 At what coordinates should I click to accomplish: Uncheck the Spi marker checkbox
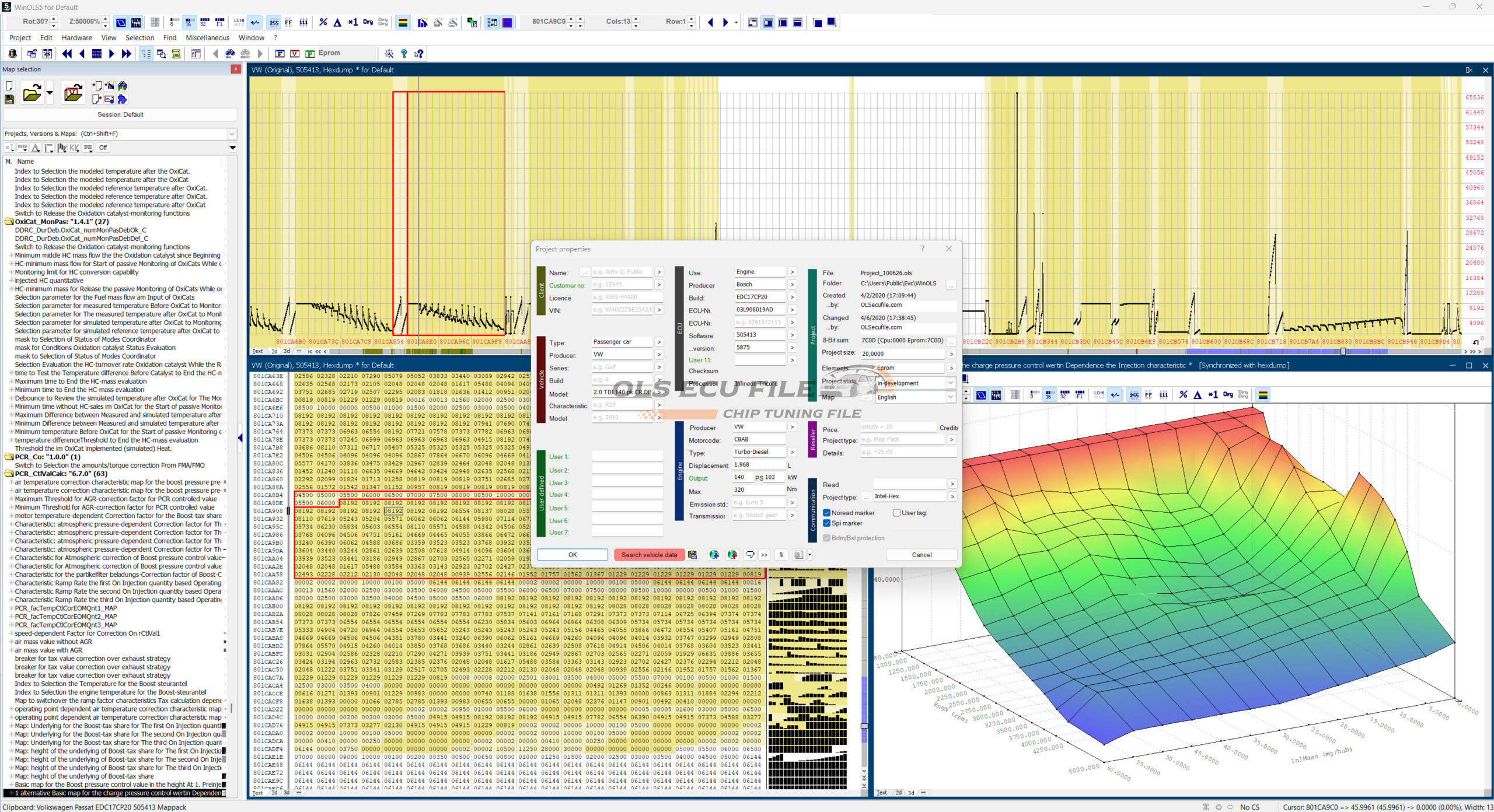pyautogui.click(x=827, y=523)
